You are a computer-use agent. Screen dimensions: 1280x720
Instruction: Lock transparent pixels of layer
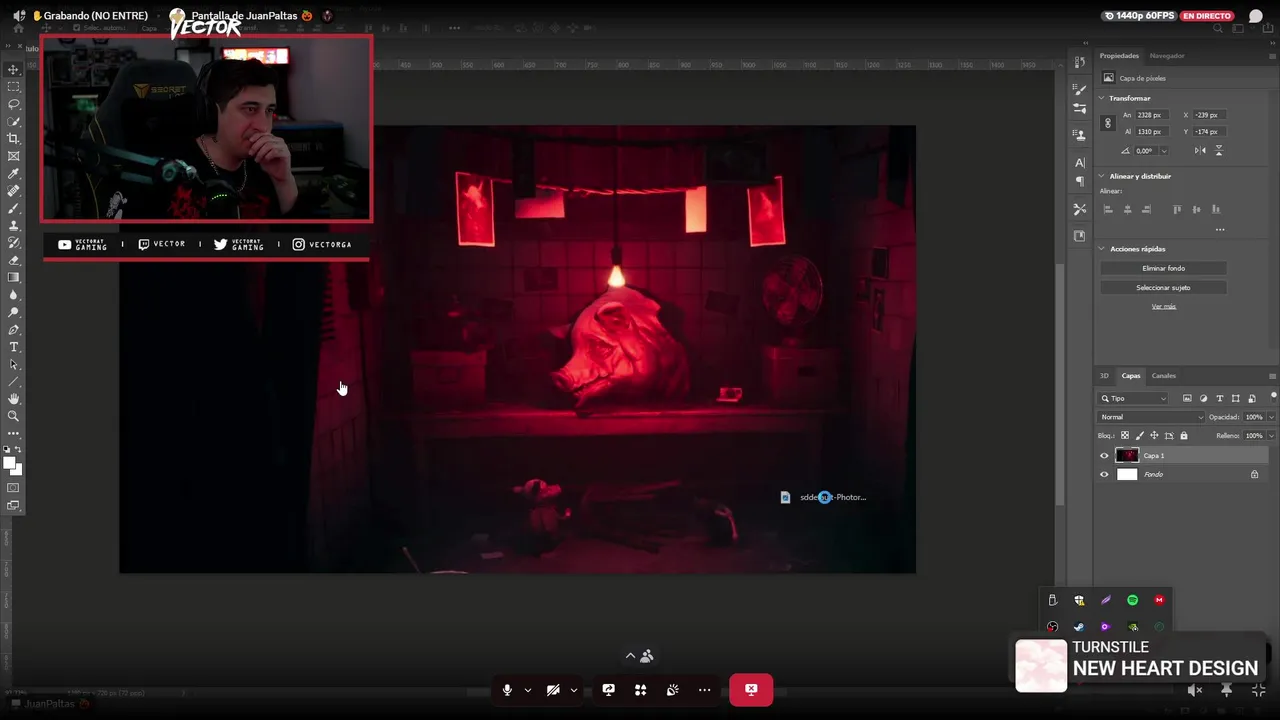[x=1124, y=436]
